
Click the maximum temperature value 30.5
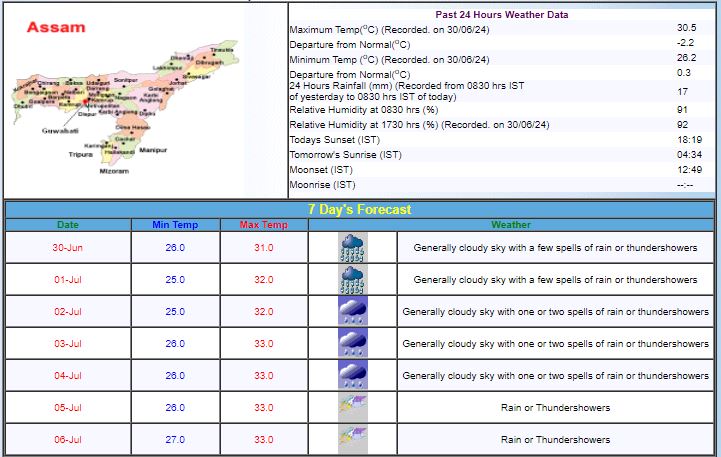(x=687, y=28)
